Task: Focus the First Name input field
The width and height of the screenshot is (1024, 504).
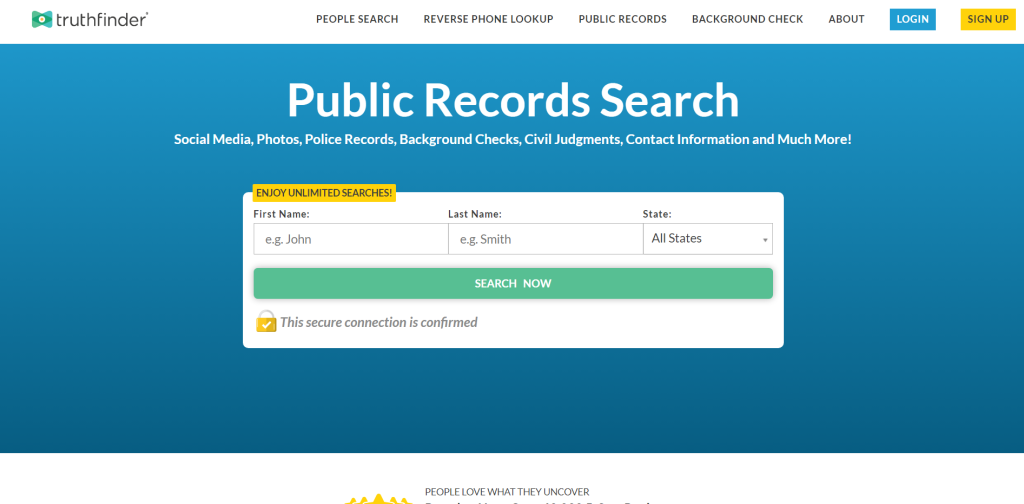Action: (x=350, y=239)
